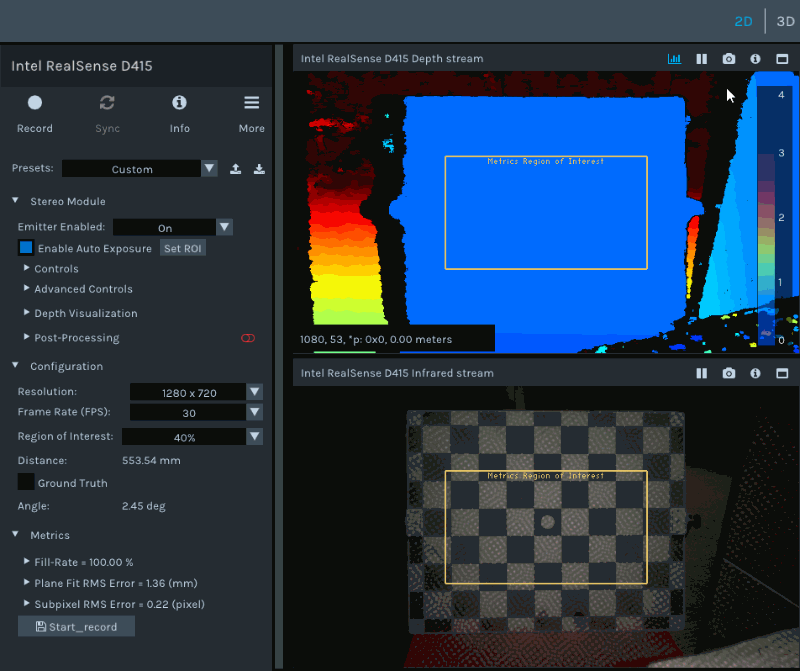Click the Angle value 2.45 deg

(143, 506)
